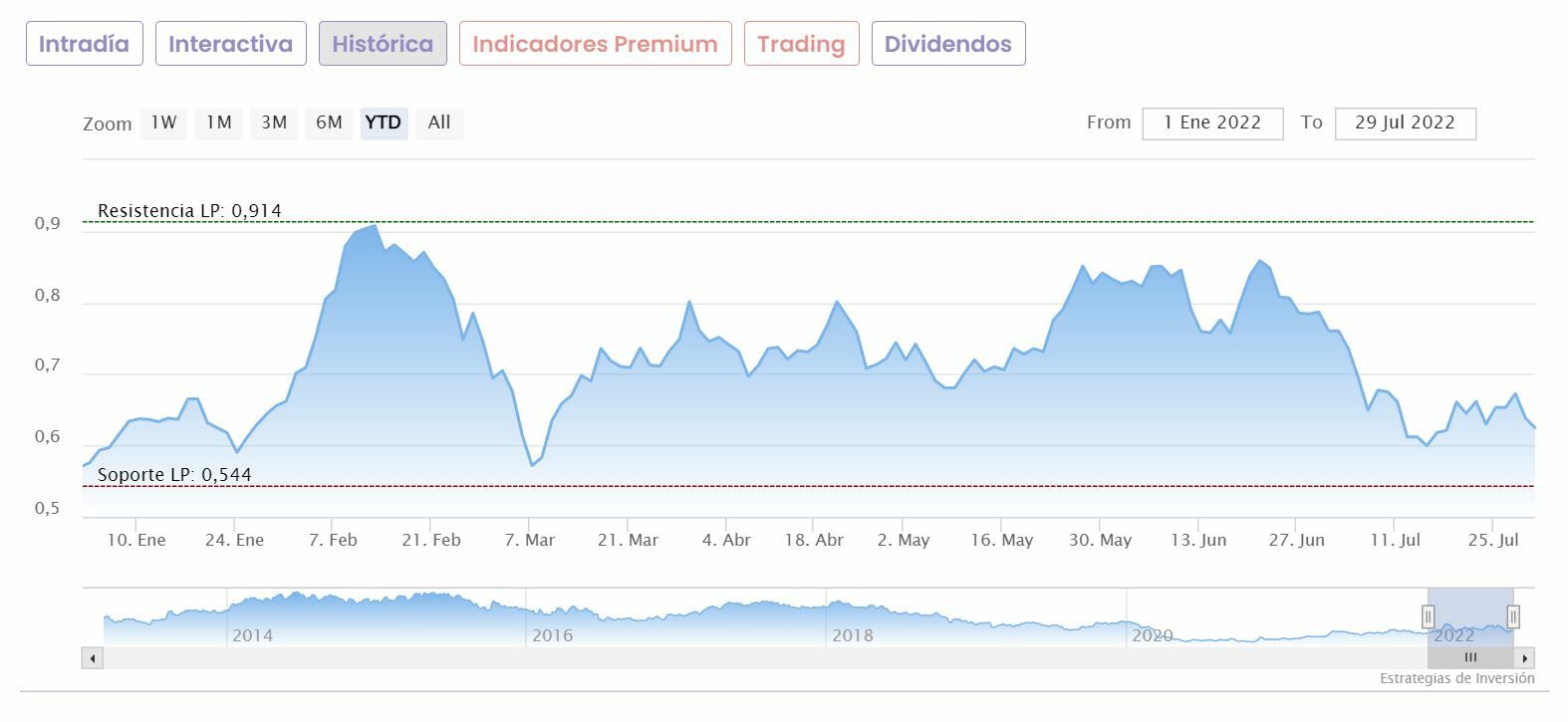Click the right range handle in the navigator
The height and width of the screenshot is (722, 1568).
1513,616
